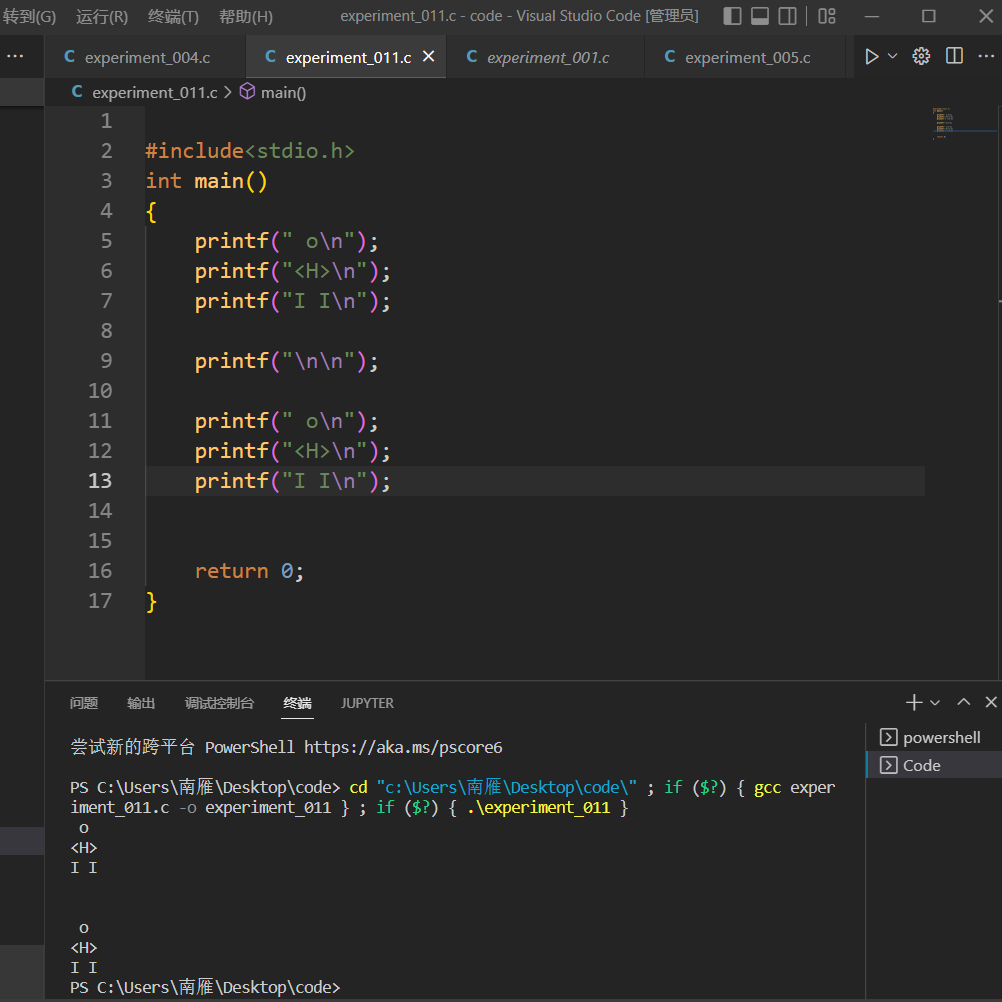Open the run options dropdown arrow
Screen dimensions: 1002x1002
pos(893,57)
